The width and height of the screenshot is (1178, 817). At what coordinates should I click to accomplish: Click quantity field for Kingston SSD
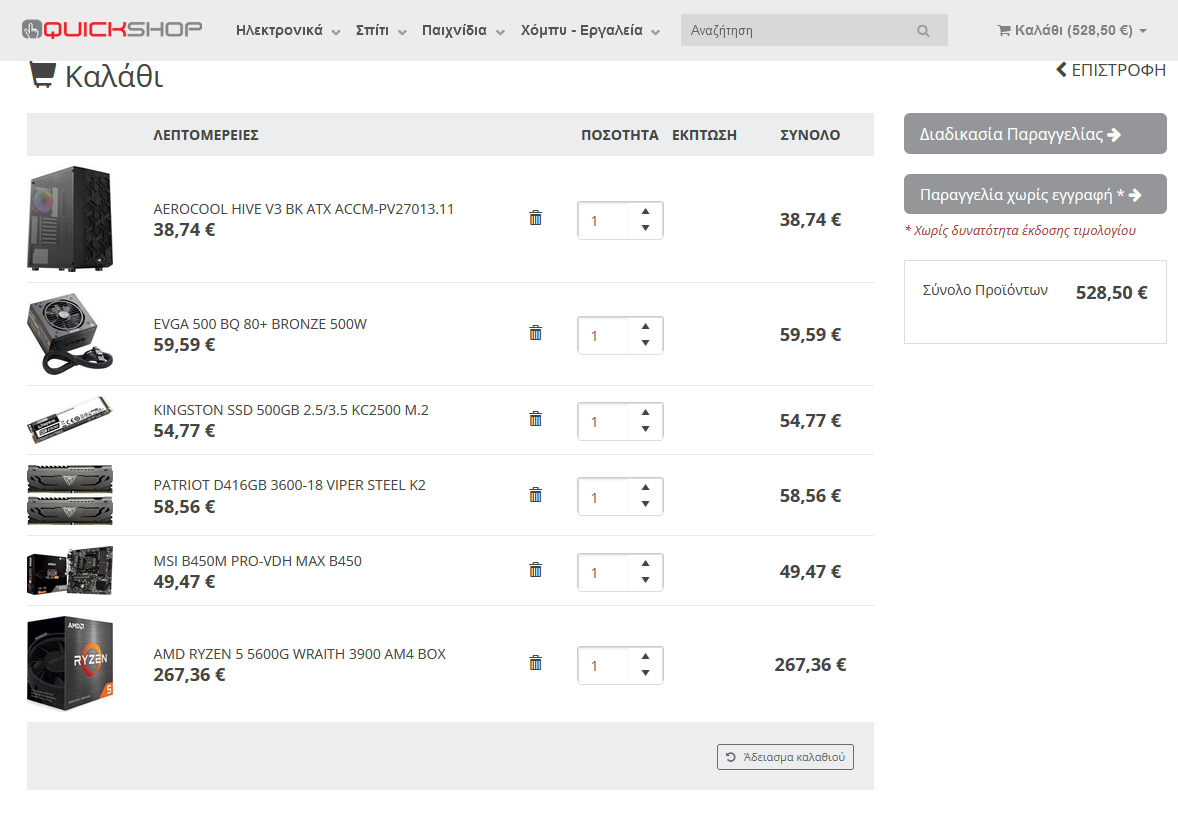[x=603, y=421]
